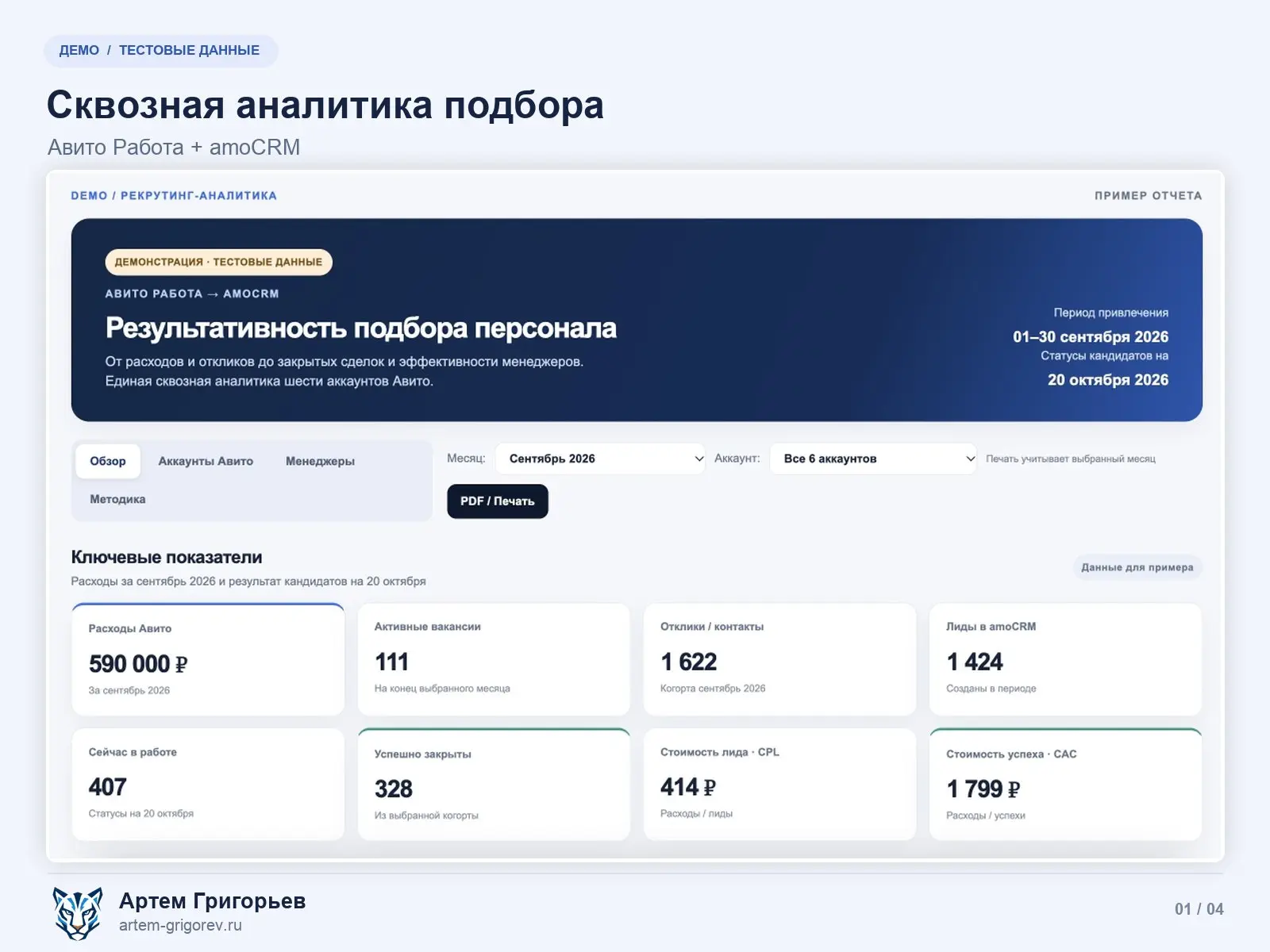Click the 01 / 04 page counter
This screenshot has height=952, width=1270.
click(x=1199, y=909)
